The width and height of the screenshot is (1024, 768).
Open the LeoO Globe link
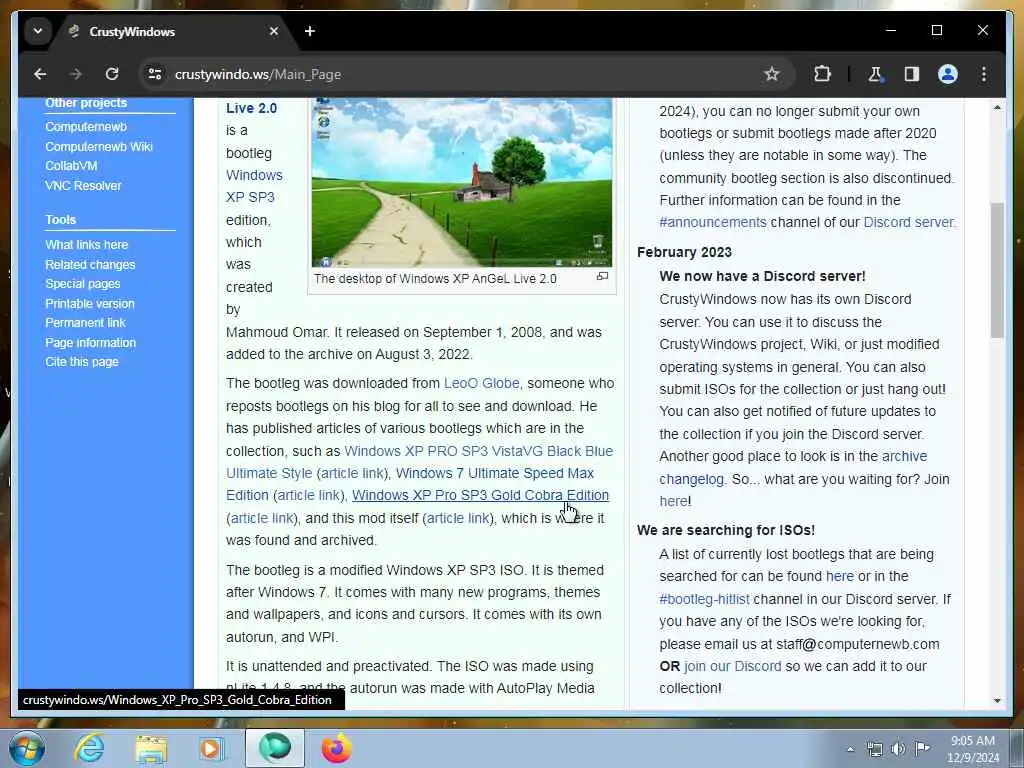pyautogui.click(x=481, y=383)
